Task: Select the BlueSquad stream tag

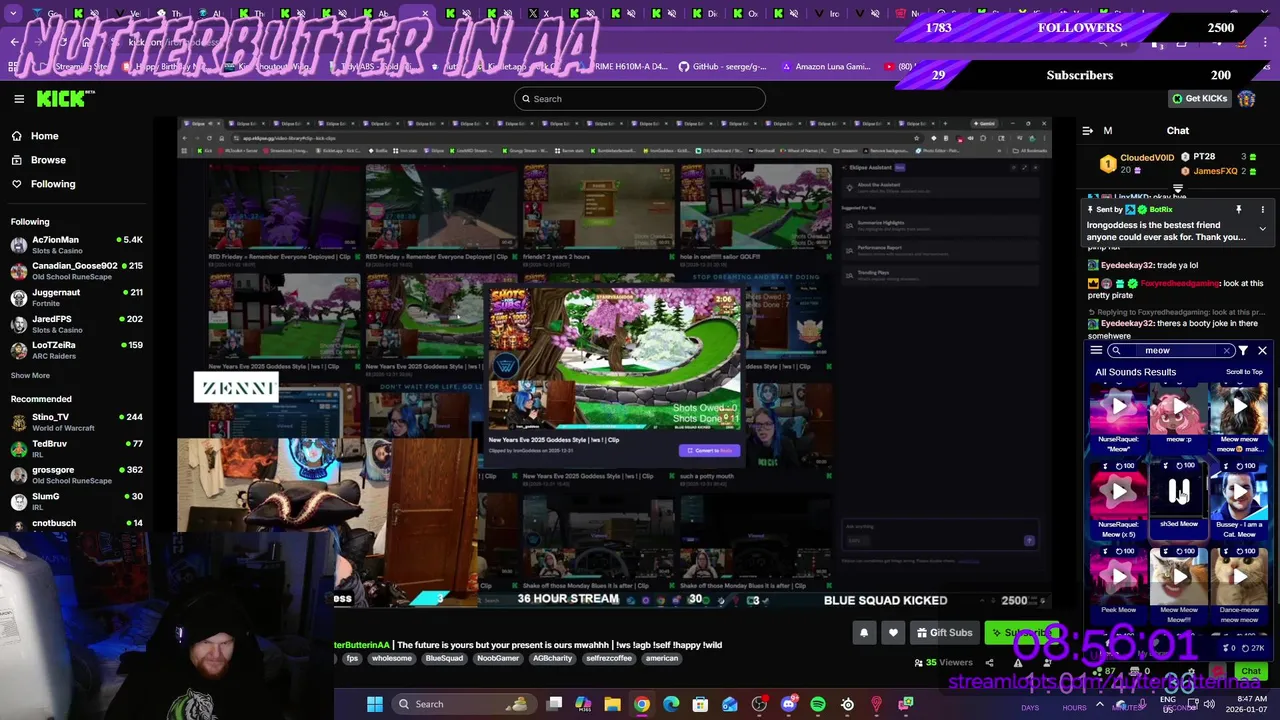Action: click(444, 659)
